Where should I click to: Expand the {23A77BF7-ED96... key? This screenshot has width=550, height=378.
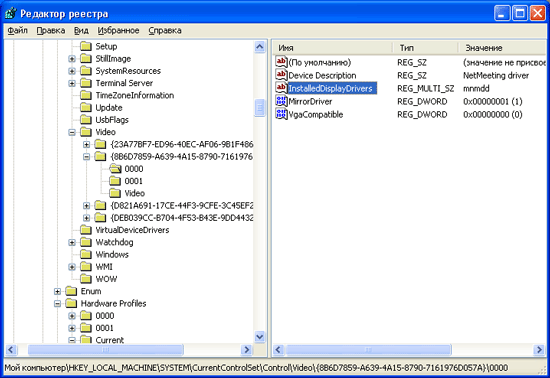87,144
